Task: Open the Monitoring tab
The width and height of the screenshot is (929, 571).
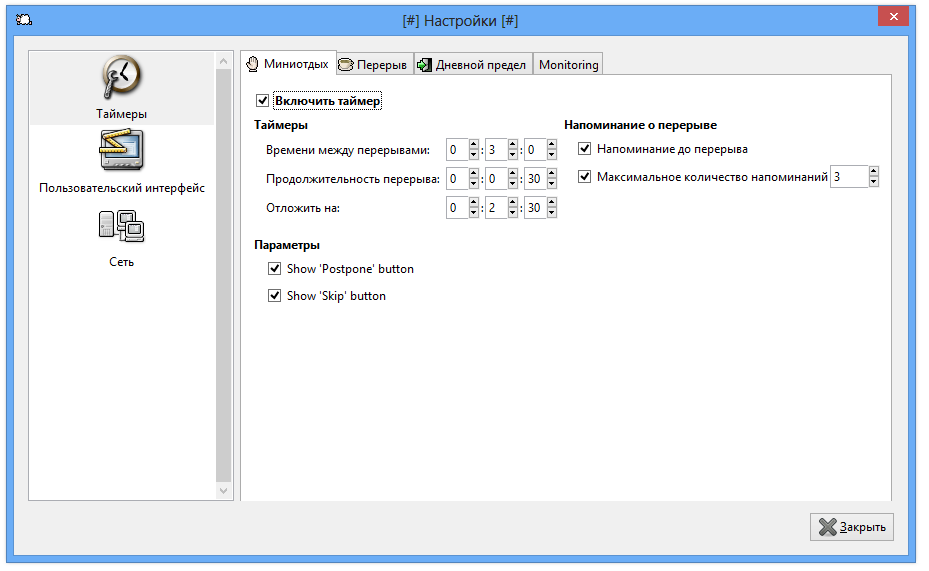Action: tap(568, 65)
